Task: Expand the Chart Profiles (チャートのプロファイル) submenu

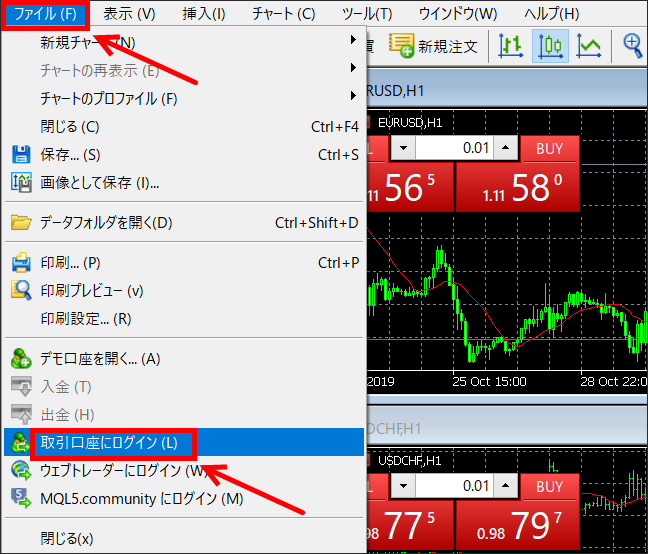Action: (353, 97)
